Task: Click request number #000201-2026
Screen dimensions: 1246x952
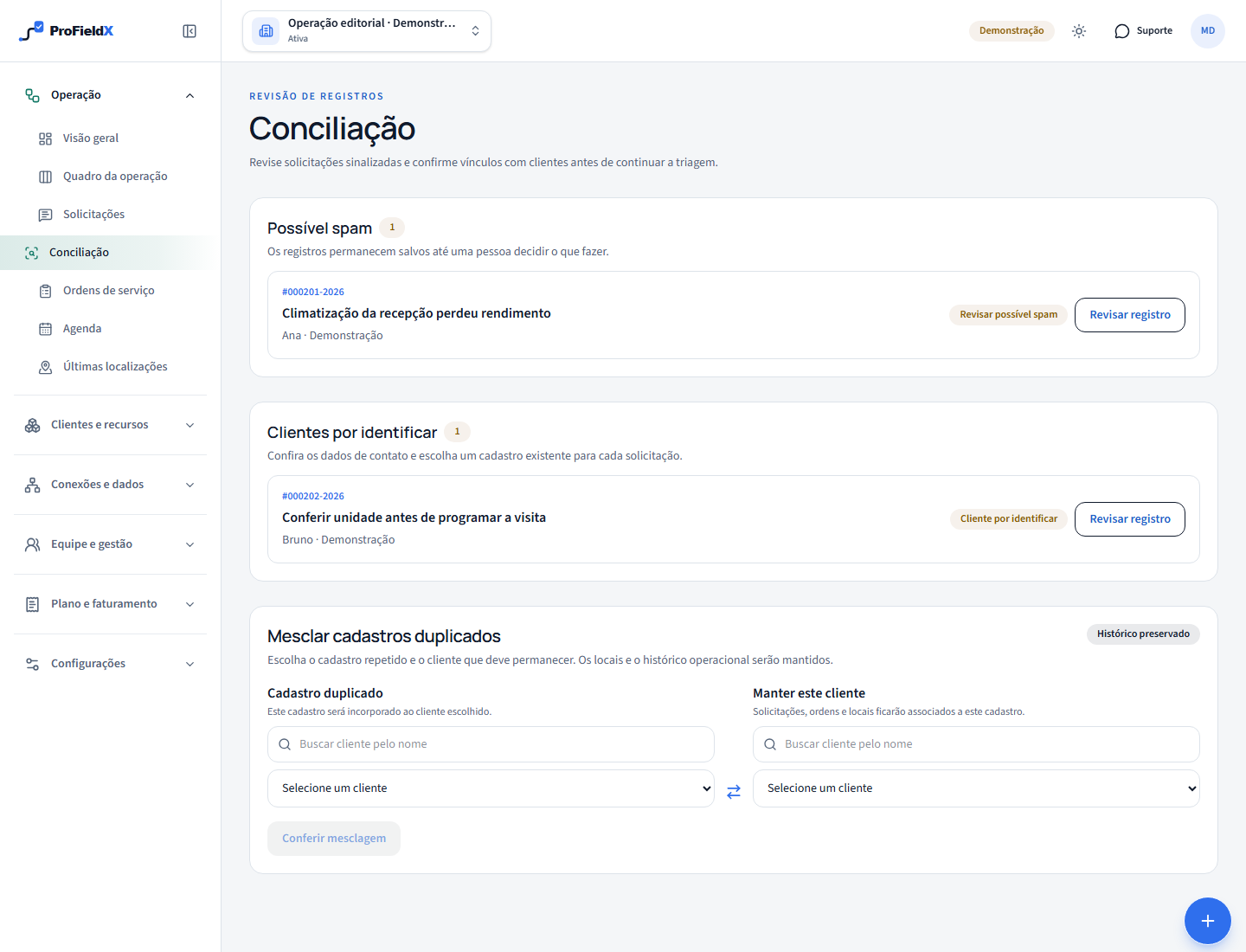Action: tap(313, 293)
